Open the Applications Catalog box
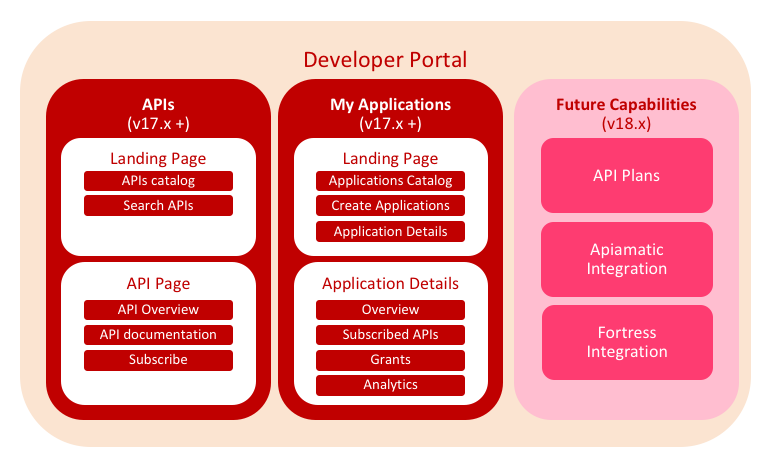 point(390,181)
